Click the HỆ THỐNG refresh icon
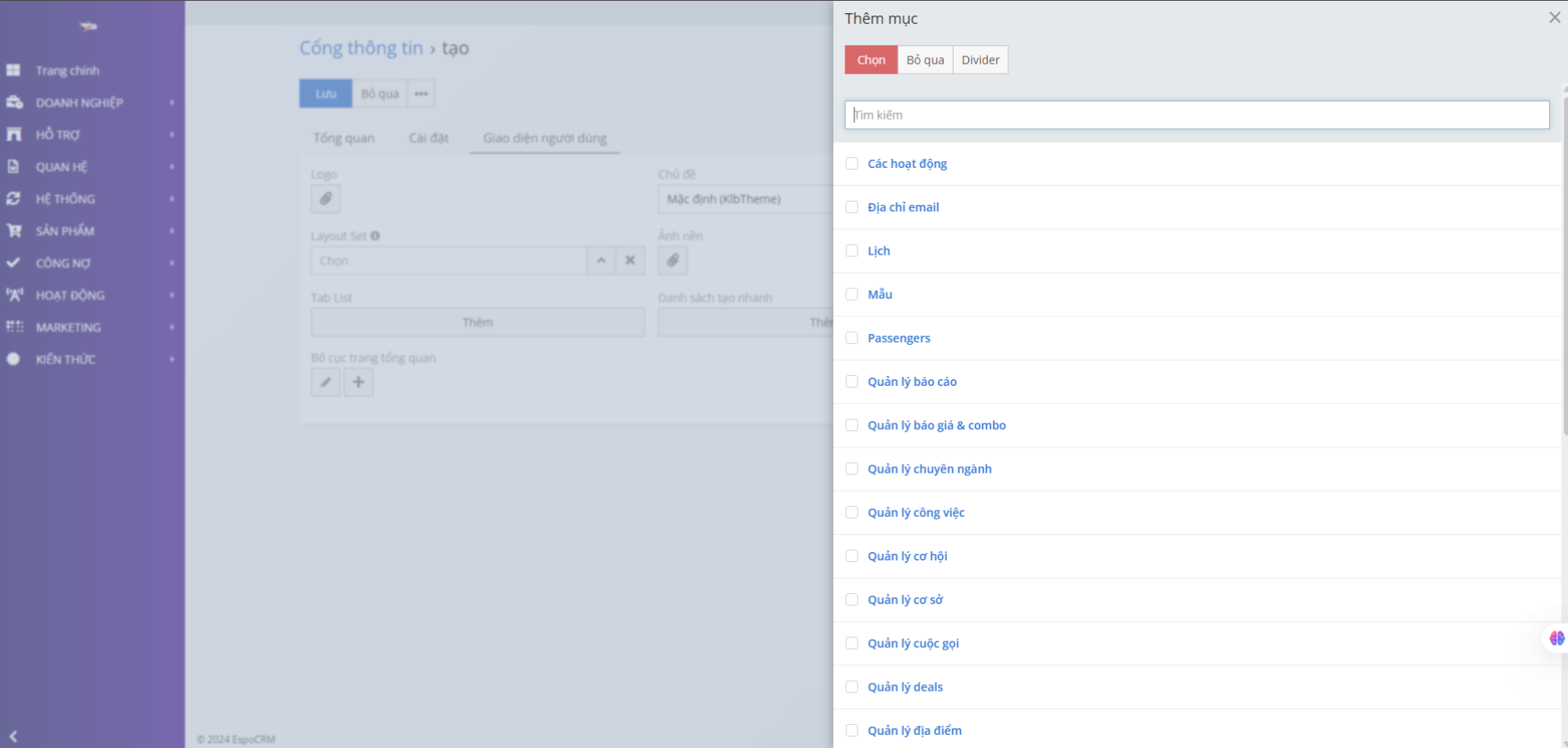This screenshot has width=1568, height=748. coord(13,199)
